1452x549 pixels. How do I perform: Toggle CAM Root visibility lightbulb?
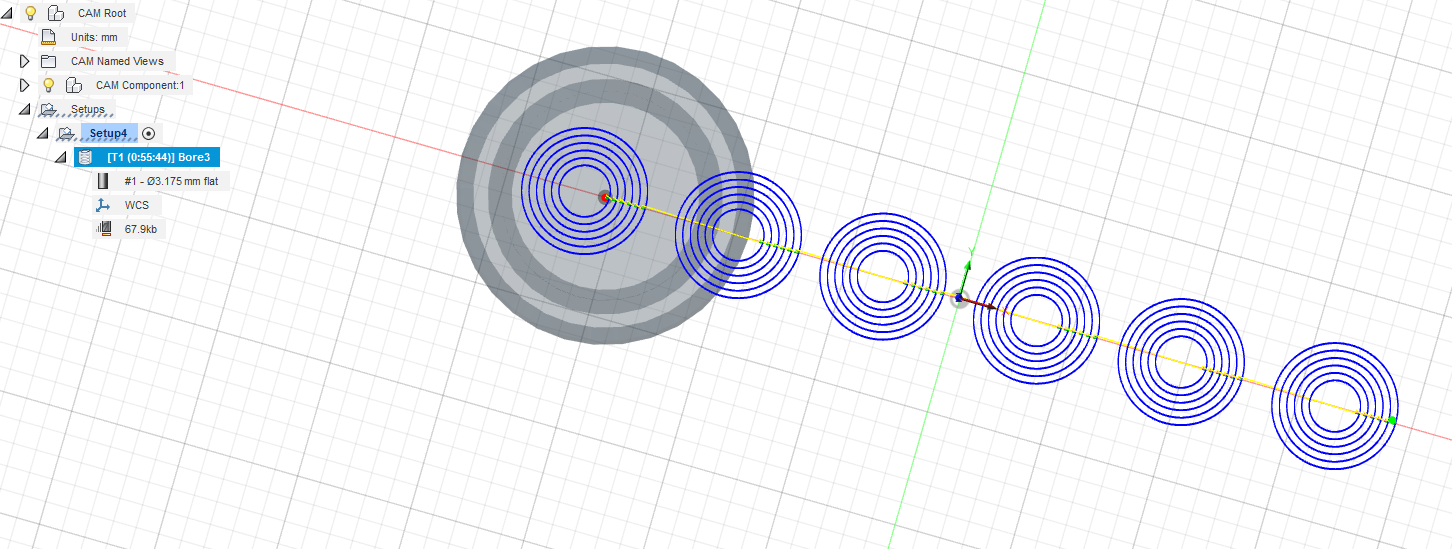[x=30, y=13]
